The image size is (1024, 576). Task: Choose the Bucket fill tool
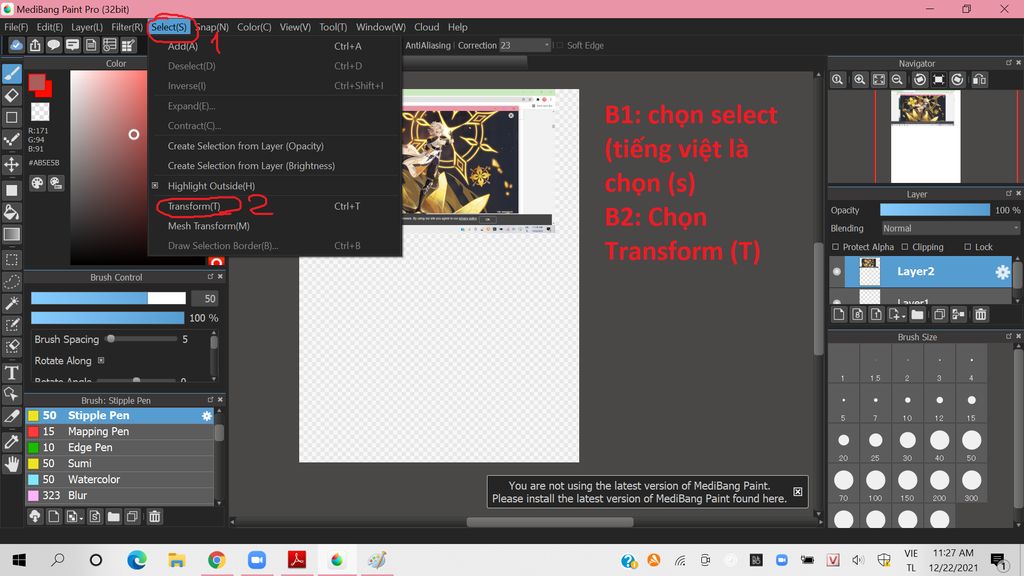pyautogui.click(x=12, y=212)
